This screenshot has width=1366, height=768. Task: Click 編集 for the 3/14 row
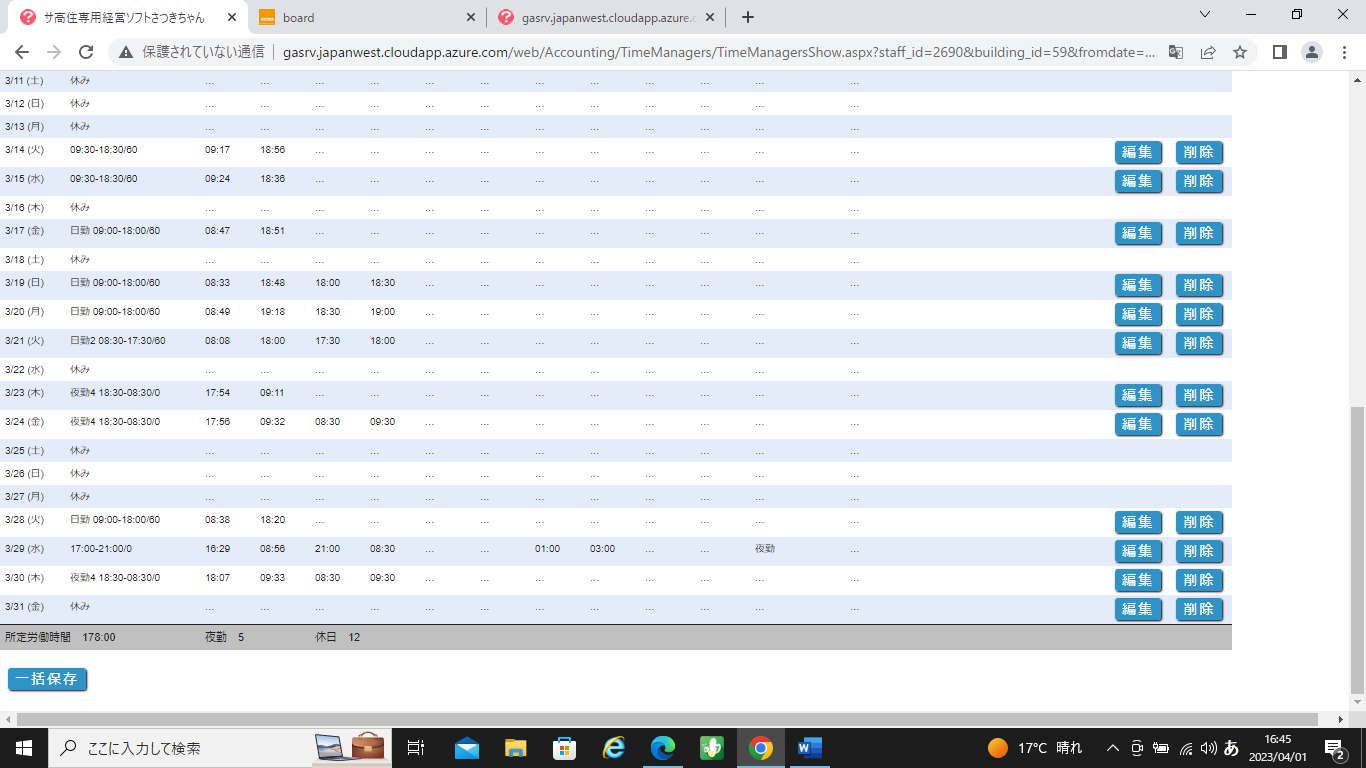(1138, 152)
